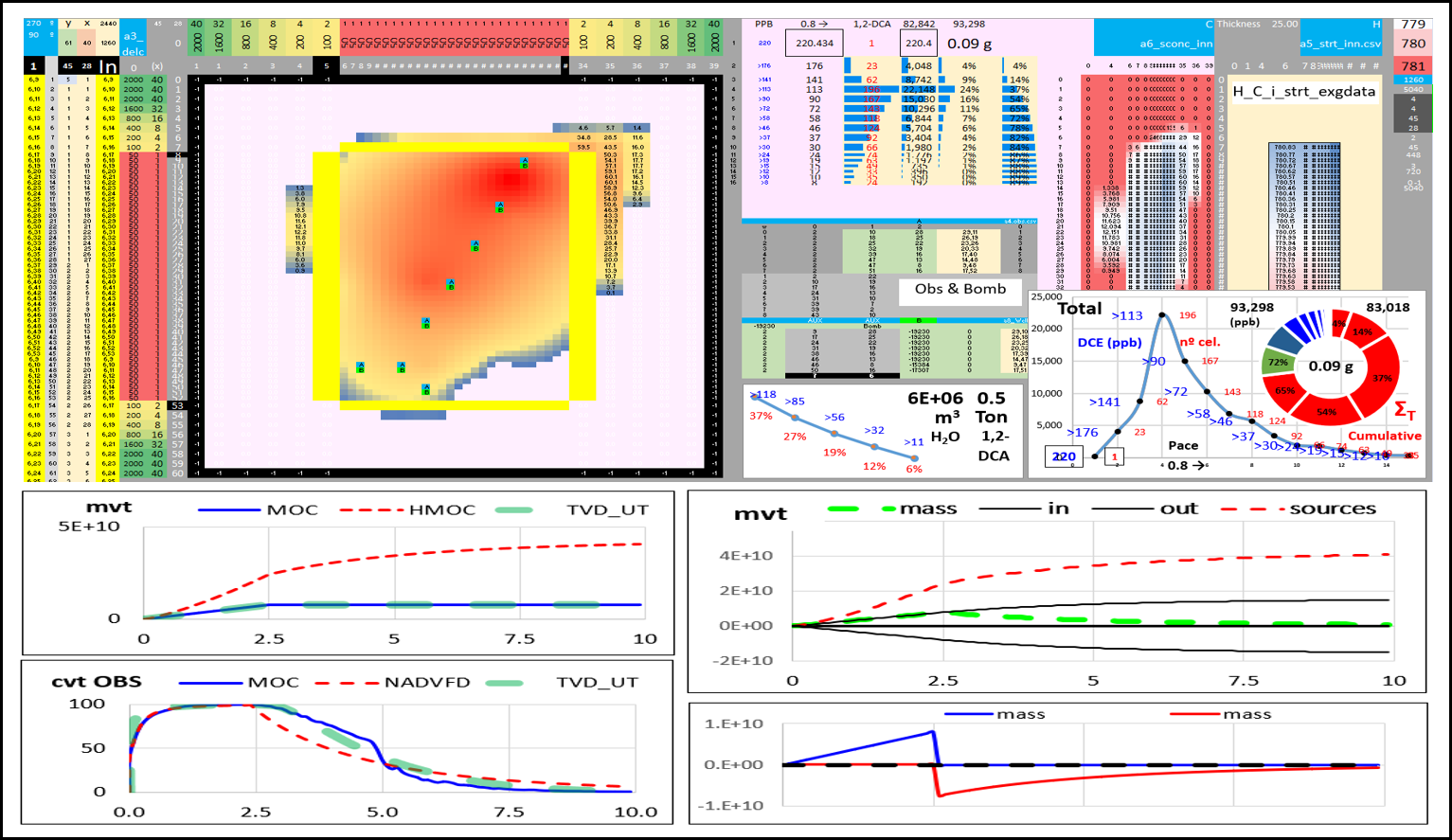Click the red 65% donut segment
Screen dimensions: 1452x840
tap(1285, 390)
